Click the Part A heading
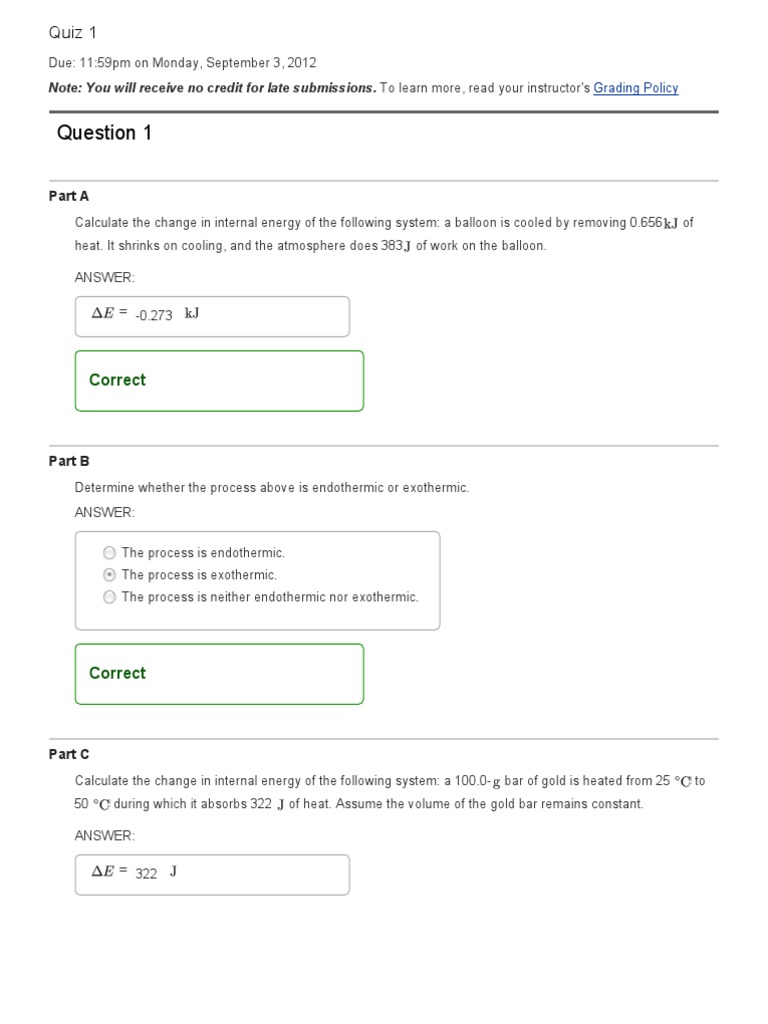The width and height of the screenshot is (768, 1024). click(69, 196)
